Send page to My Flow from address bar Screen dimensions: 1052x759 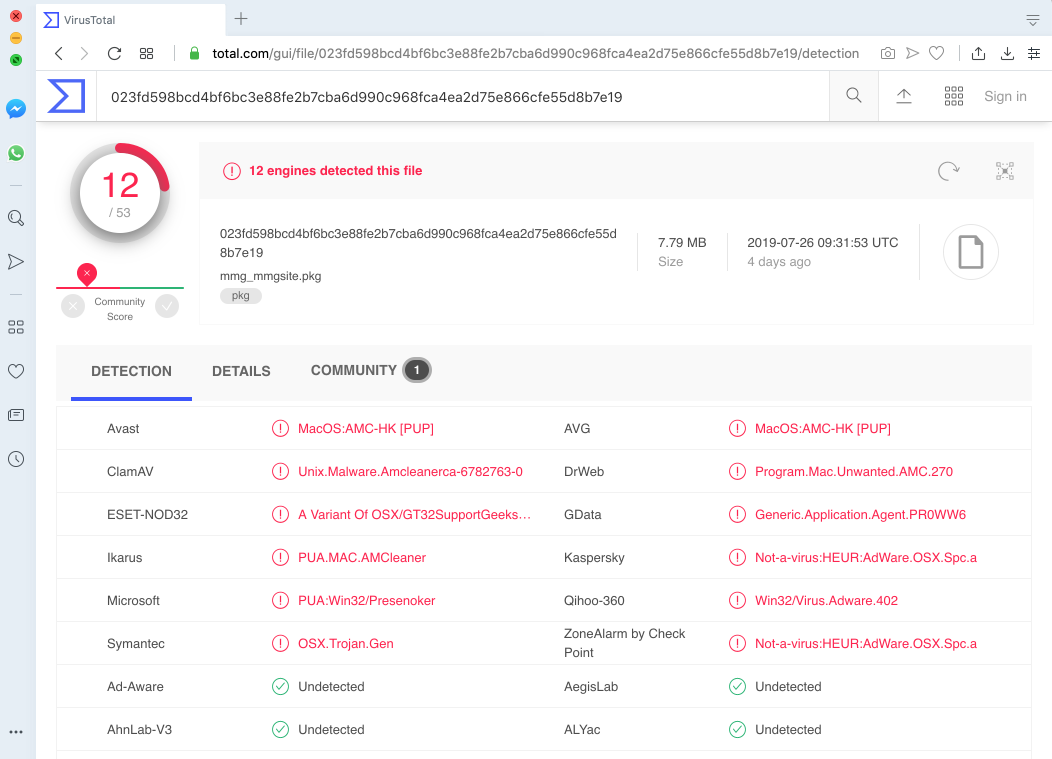912,54
